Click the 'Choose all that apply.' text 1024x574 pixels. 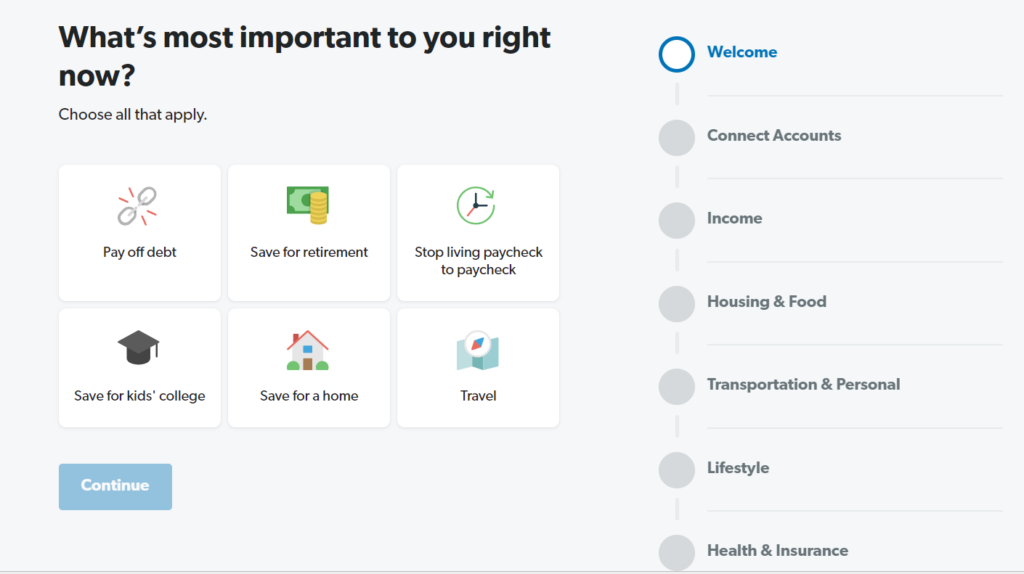(133, 114)
